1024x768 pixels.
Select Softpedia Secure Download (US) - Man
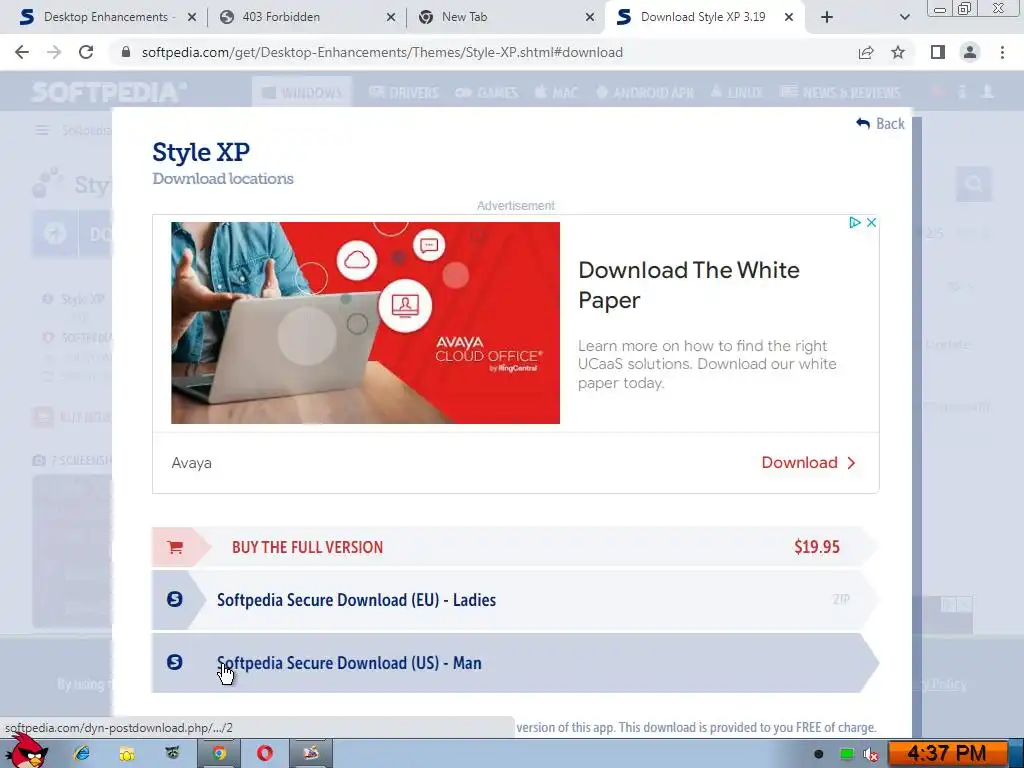[x=515, y=662]
